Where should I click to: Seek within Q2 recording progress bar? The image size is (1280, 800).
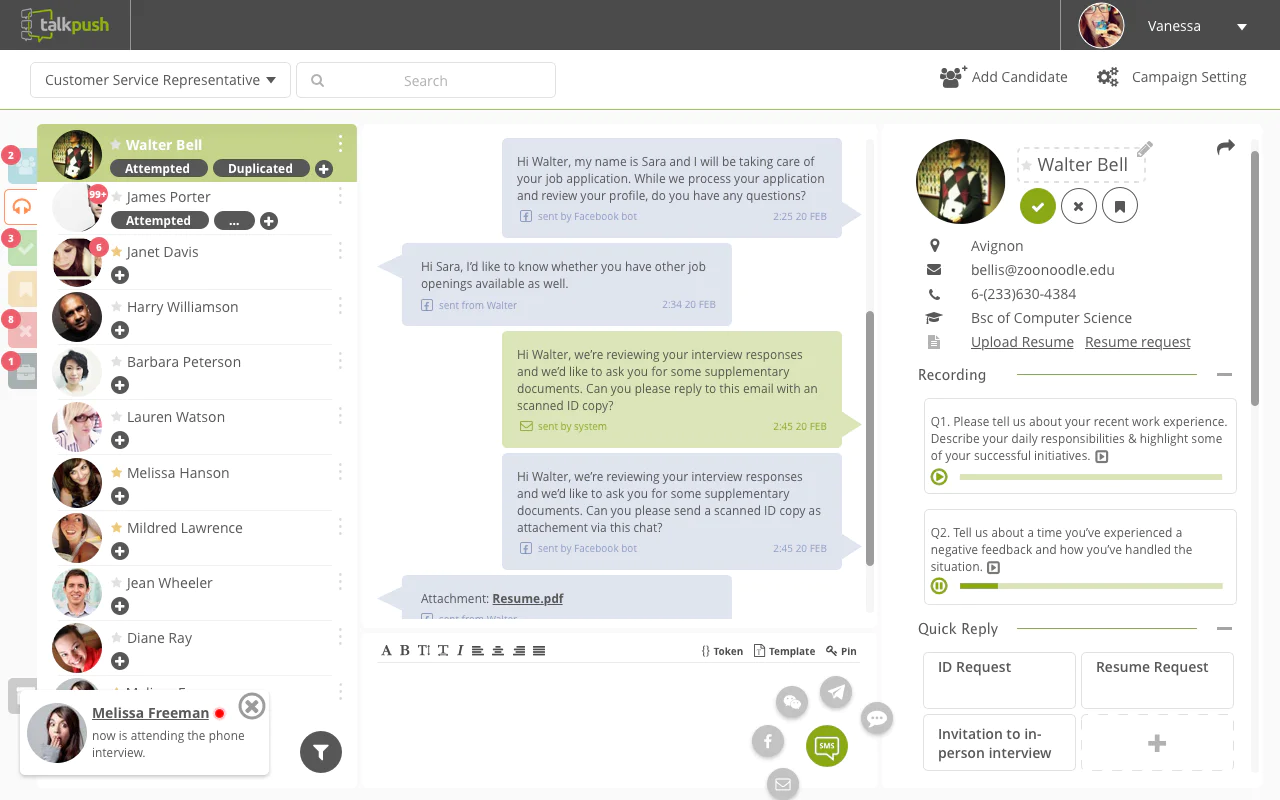coord(1091,586)
